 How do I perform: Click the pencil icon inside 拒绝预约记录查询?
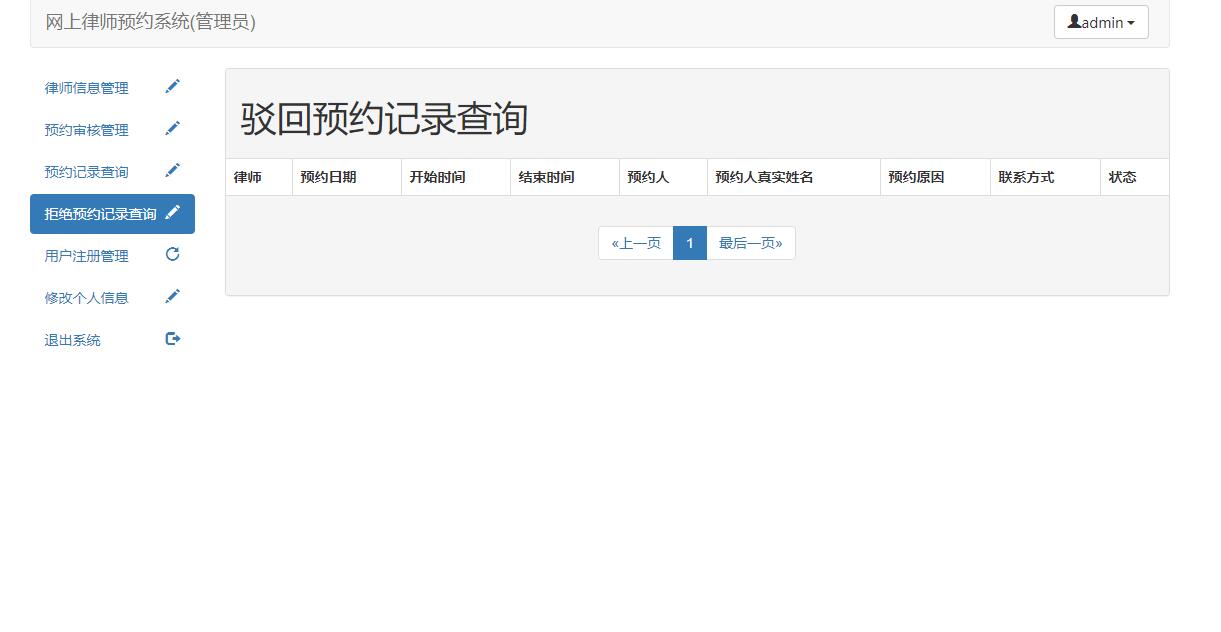[174, 213]
